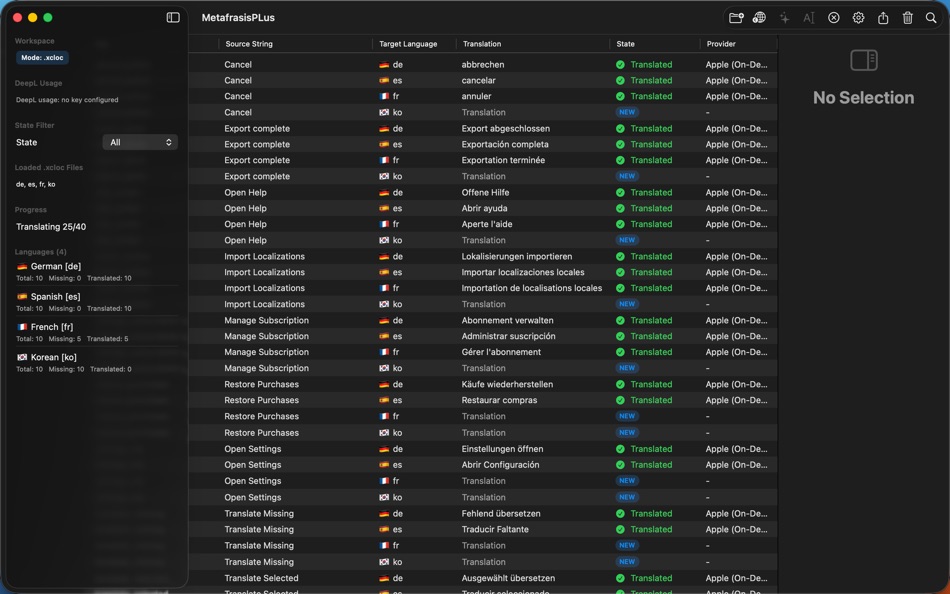Select 'Importation de localisations locales' cell

[x=532, y=288]
